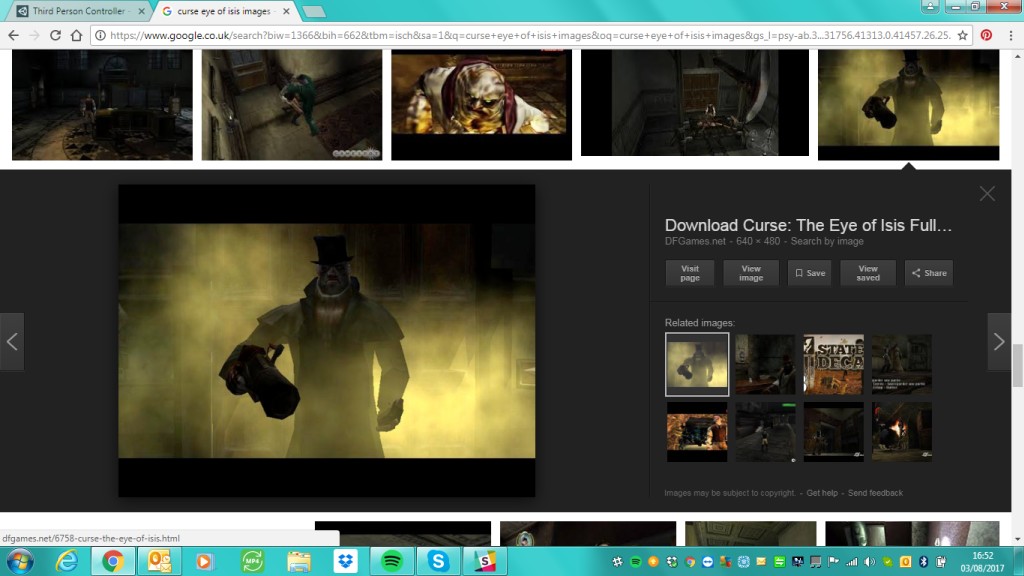Open Spotify from the taskbar
This screenshot has width=1024, height=576.
pos(392,561)
